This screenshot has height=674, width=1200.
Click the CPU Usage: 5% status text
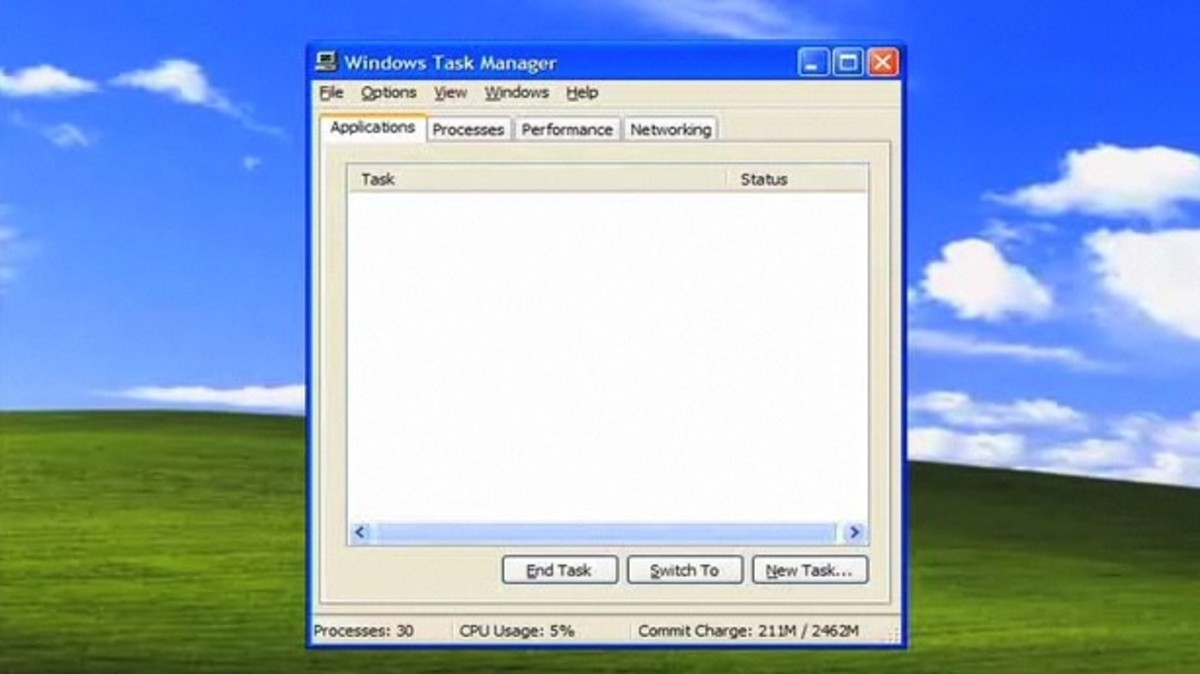(517, 631)
